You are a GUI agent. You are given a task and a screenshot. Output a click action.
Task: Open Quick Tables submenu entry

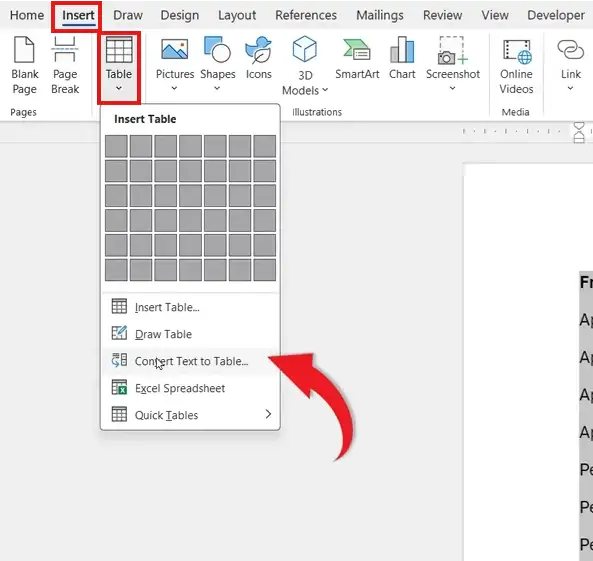(190, 415)
